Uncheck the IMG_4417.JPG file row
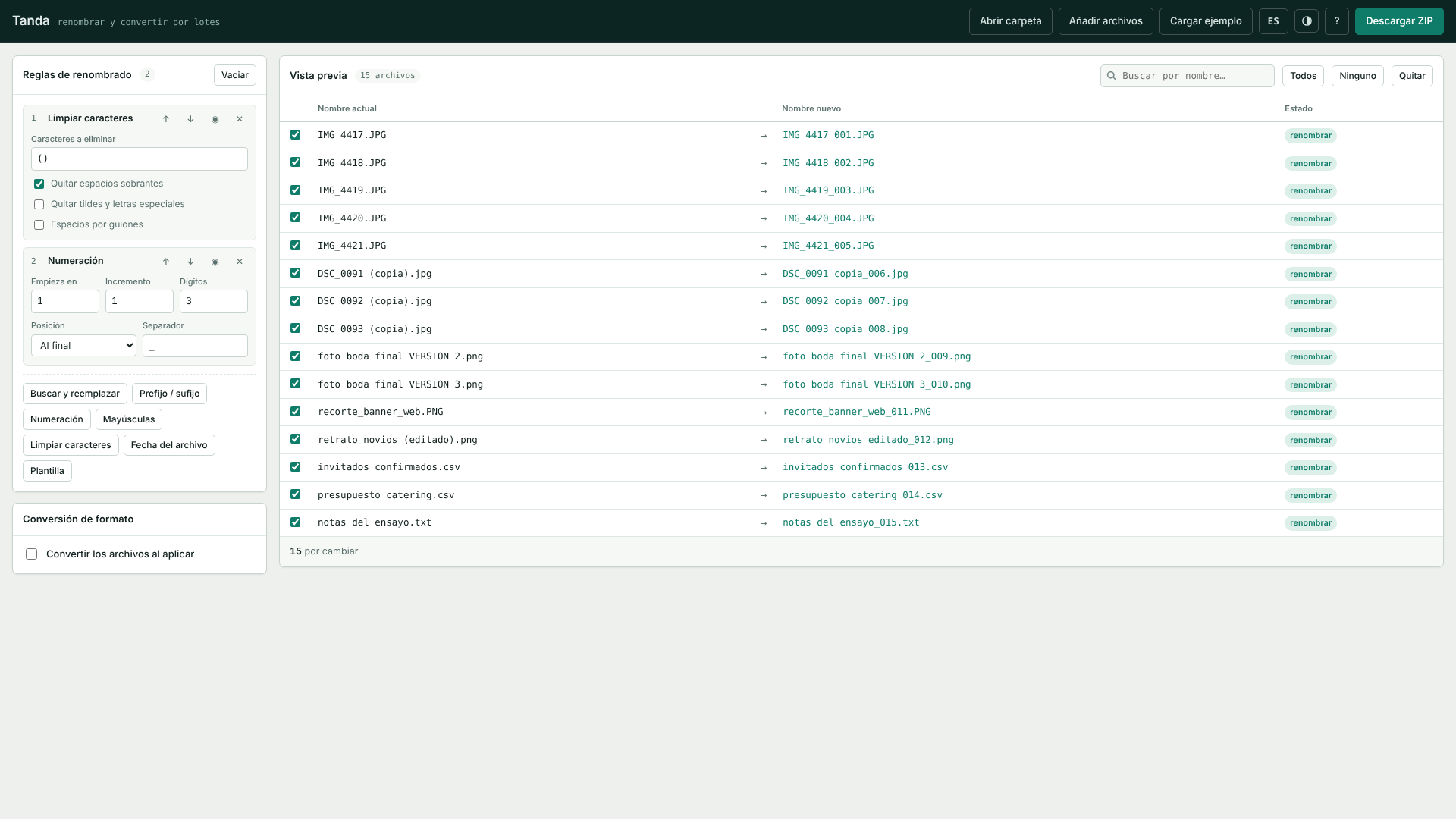 tap(296, 135)
